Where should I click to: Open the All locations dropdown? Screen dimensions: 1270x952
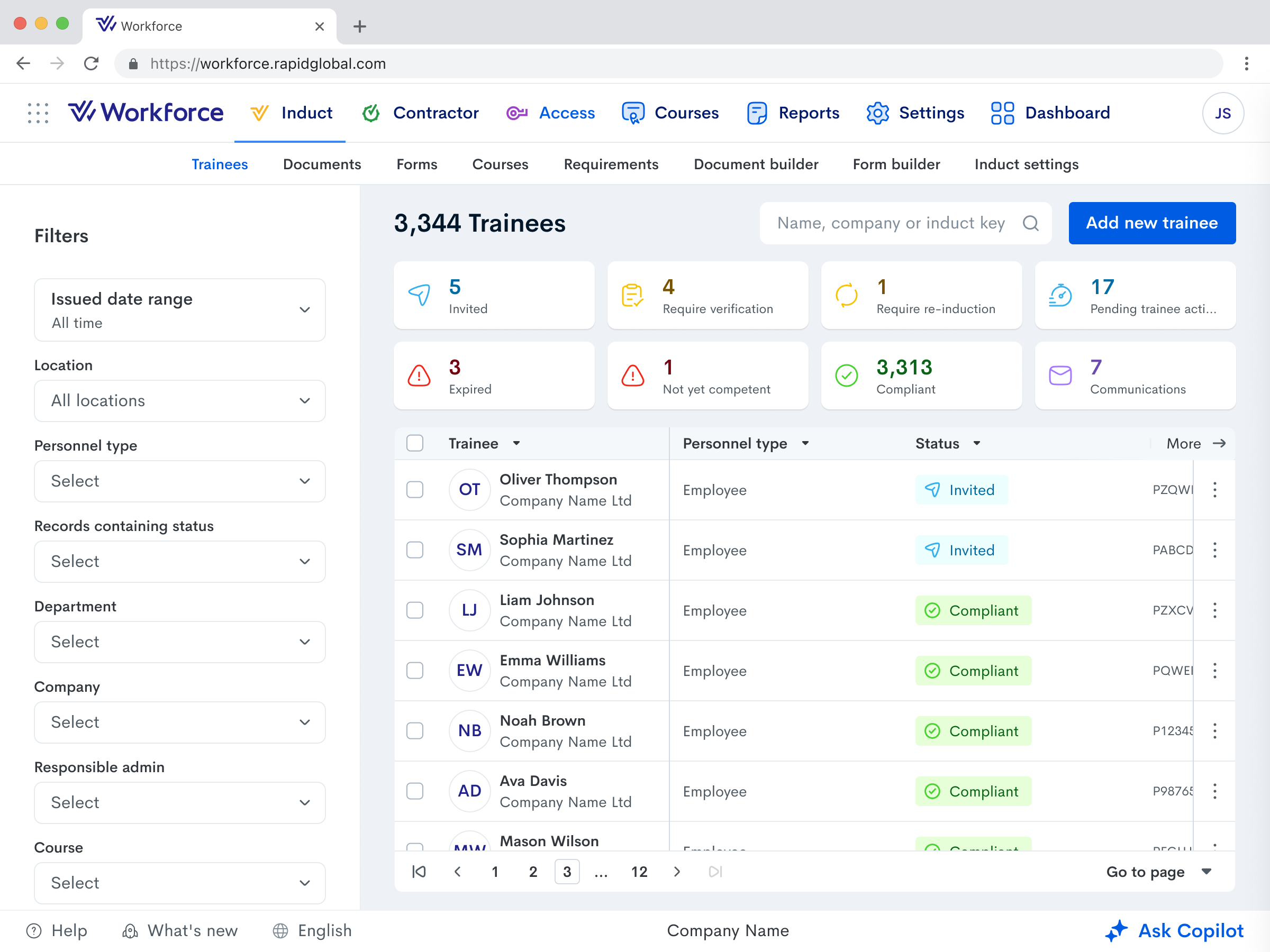pyautogui.click(x=180, y=400)
